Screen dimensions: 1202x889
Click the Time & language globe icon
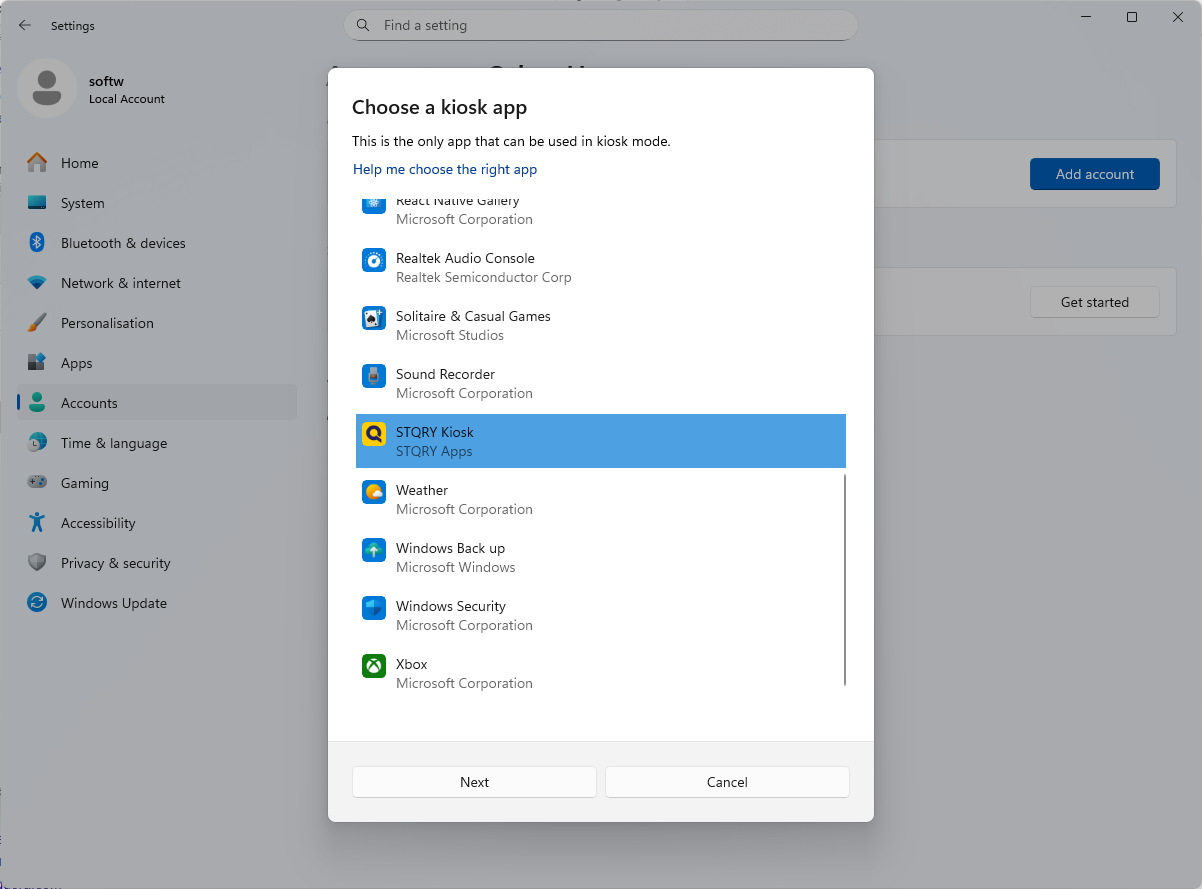(x=37, y=443)
